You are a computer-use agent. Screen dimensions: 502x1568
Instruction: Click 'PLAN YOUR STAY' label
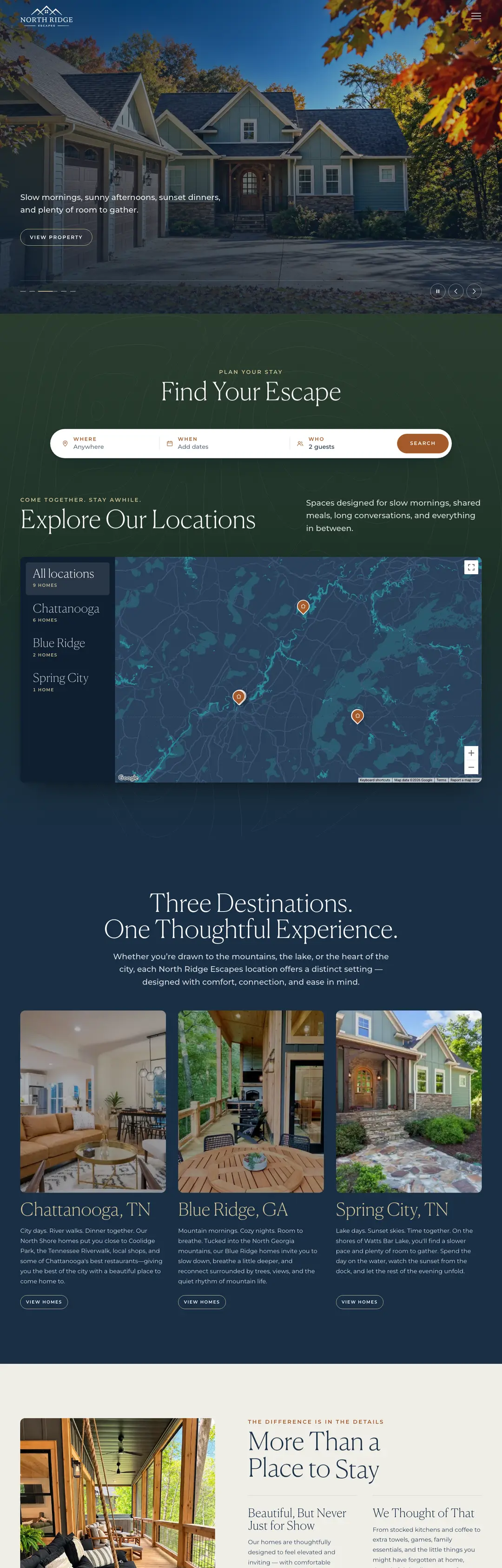click(x=251, y=372)
